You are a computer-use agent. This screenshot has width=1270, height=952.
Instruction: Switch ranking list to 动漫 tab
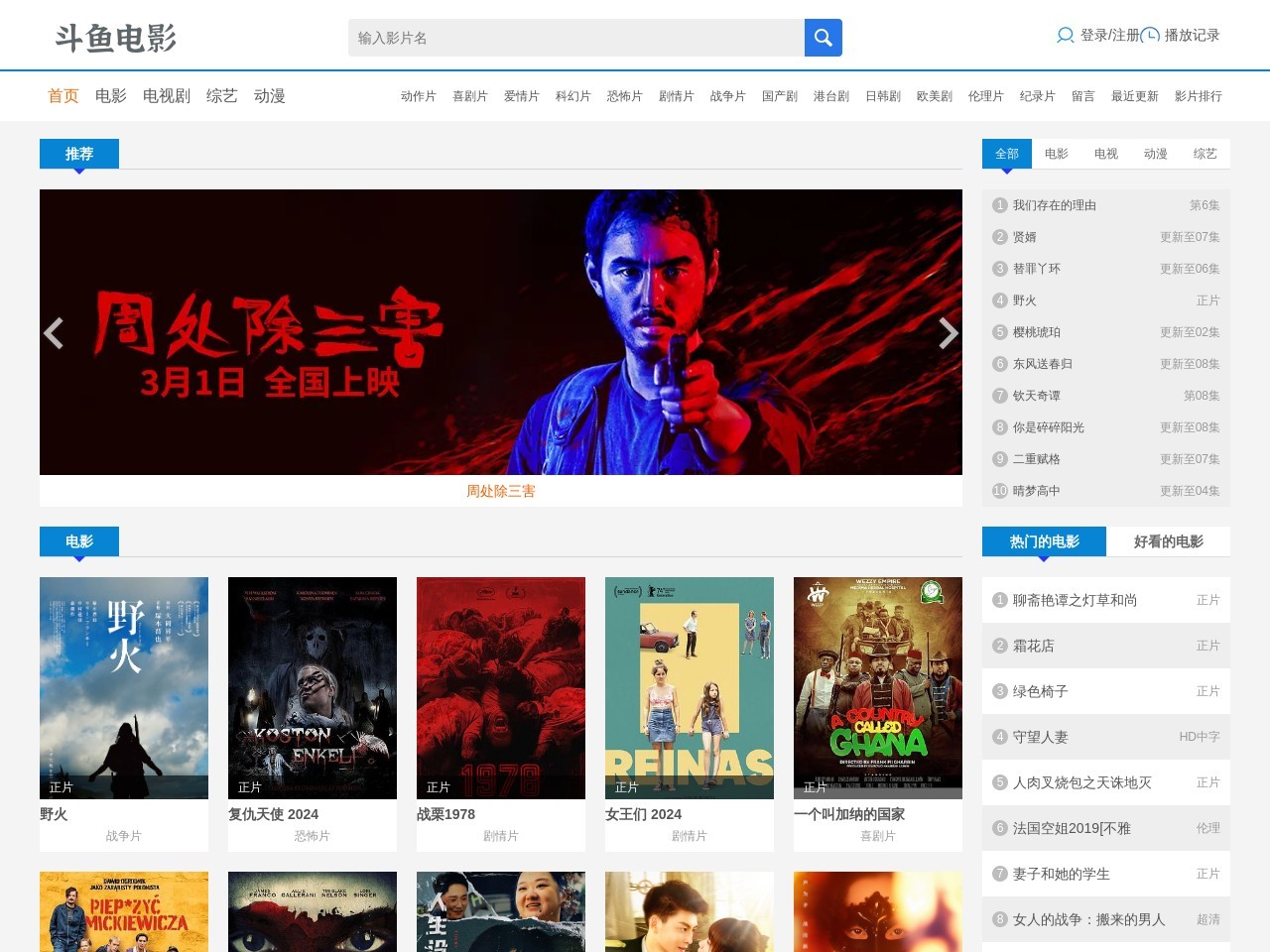(x=1155, y=154)
